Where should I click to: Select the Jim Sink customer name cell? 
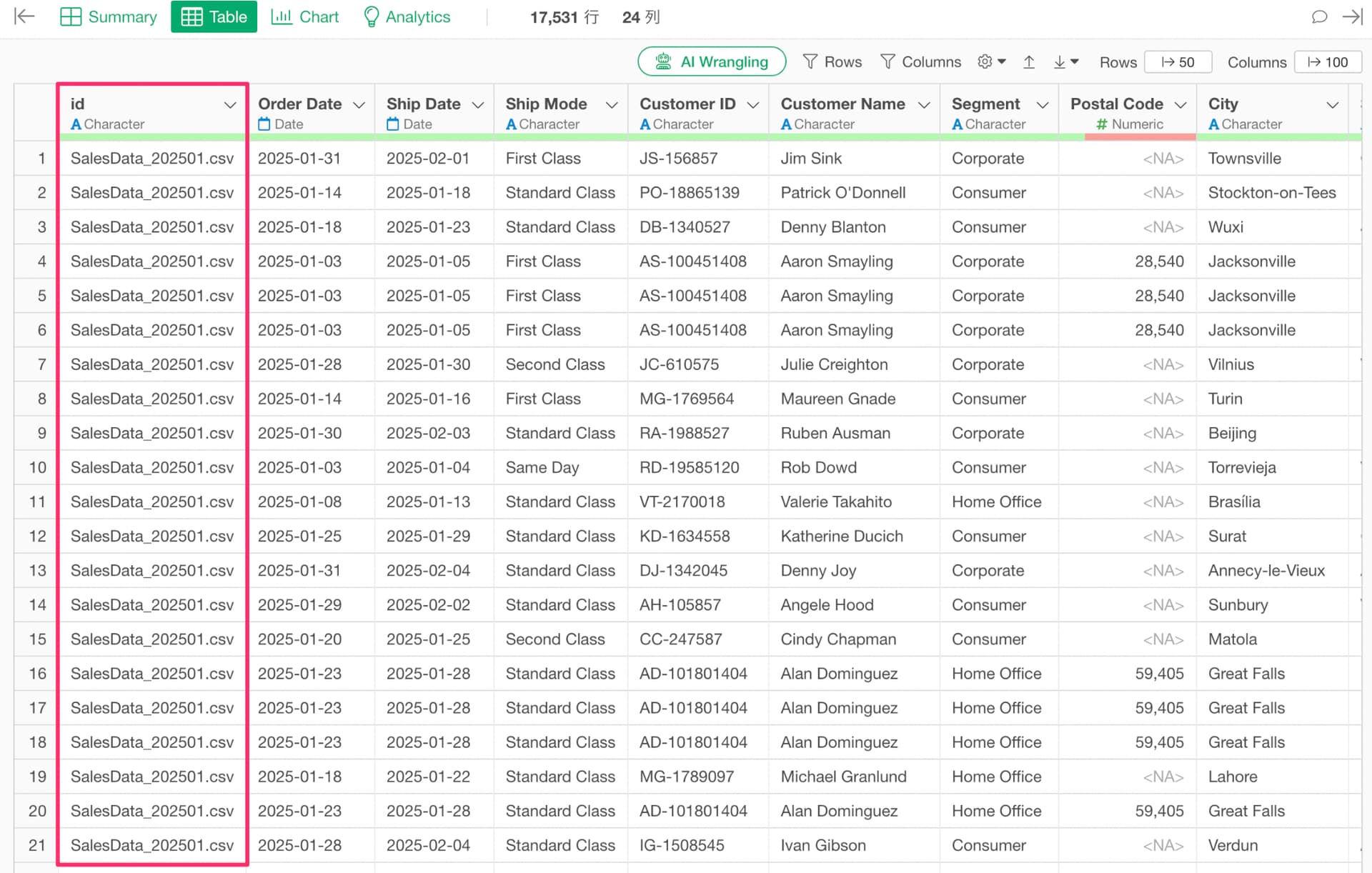coord(811,159)
